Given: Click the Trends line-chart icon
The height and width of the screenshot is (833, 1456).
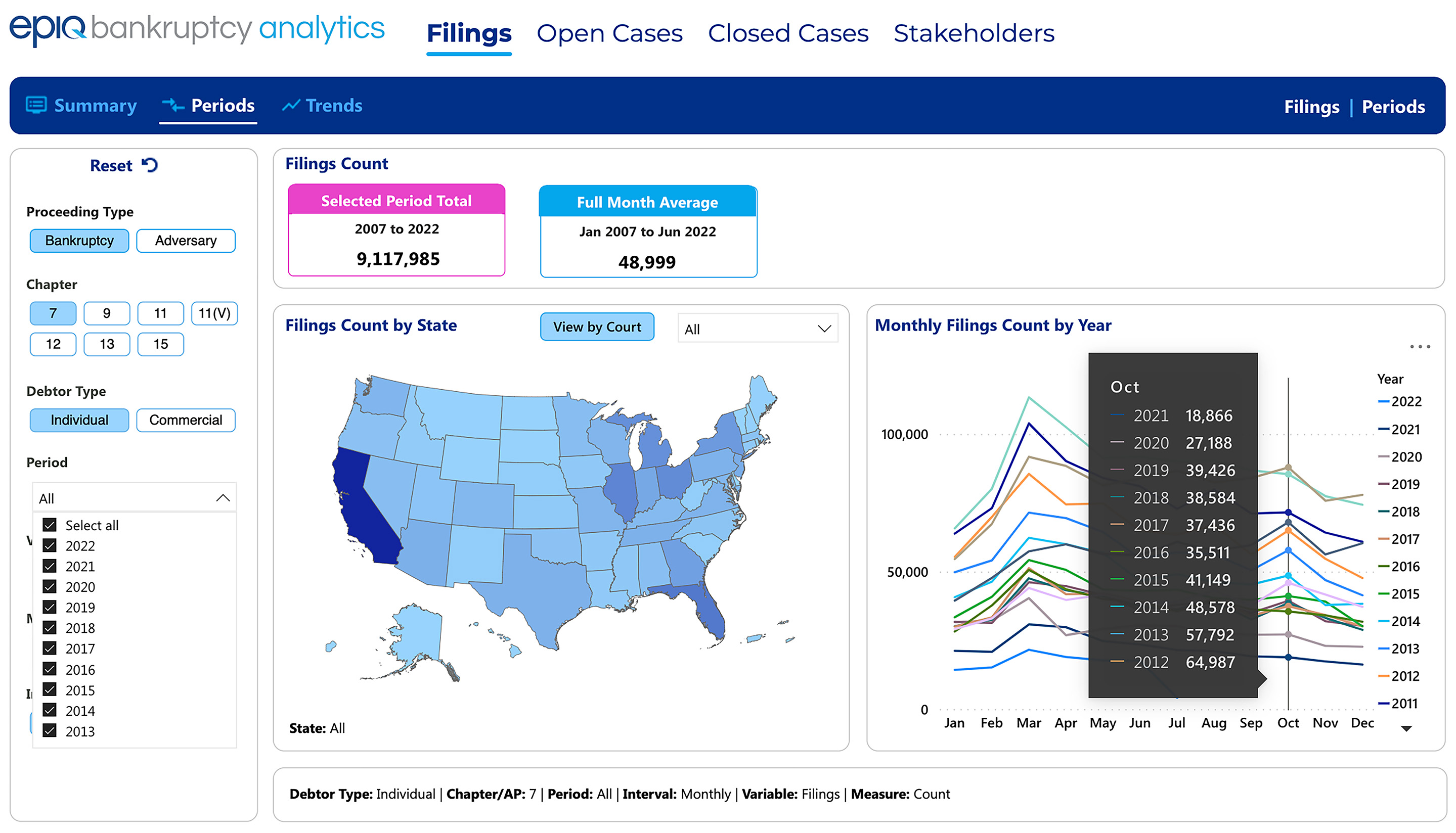Looking at the screenshot, I should pos(291,105).
